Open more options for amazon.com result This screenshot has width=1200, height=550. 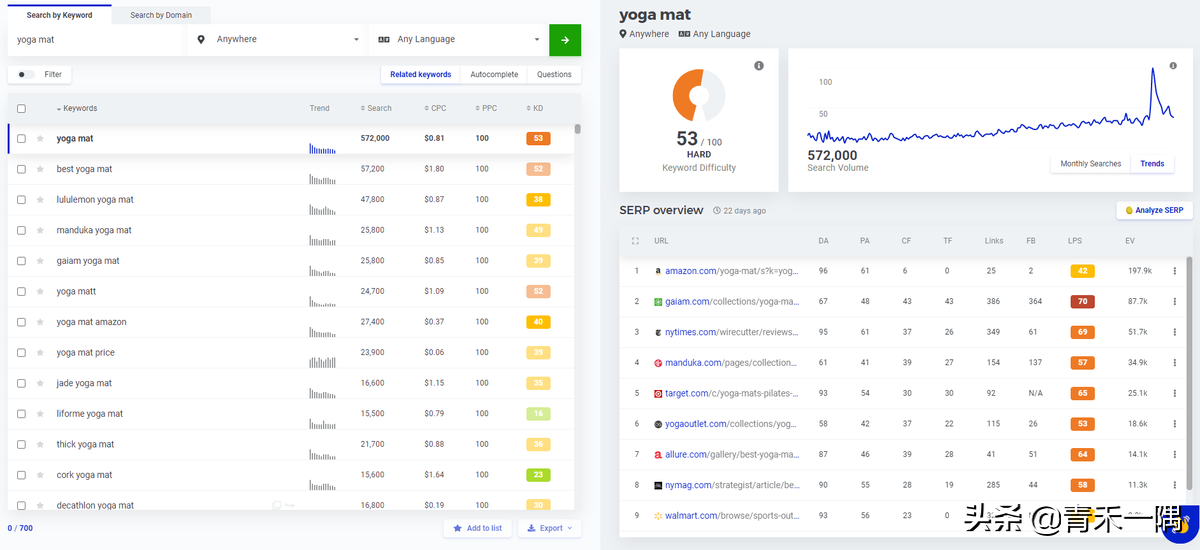pyautogui.click(x=1174, y=271)
